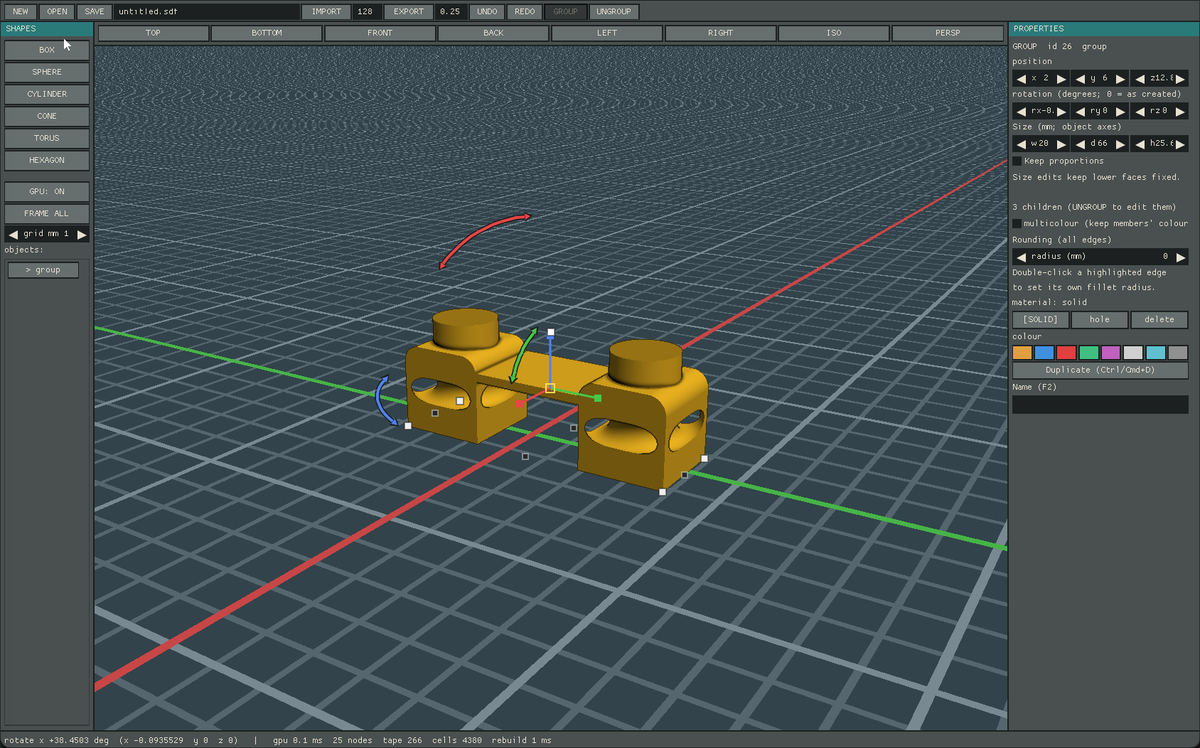Expand the group entry in objects list

coord(44,270)
